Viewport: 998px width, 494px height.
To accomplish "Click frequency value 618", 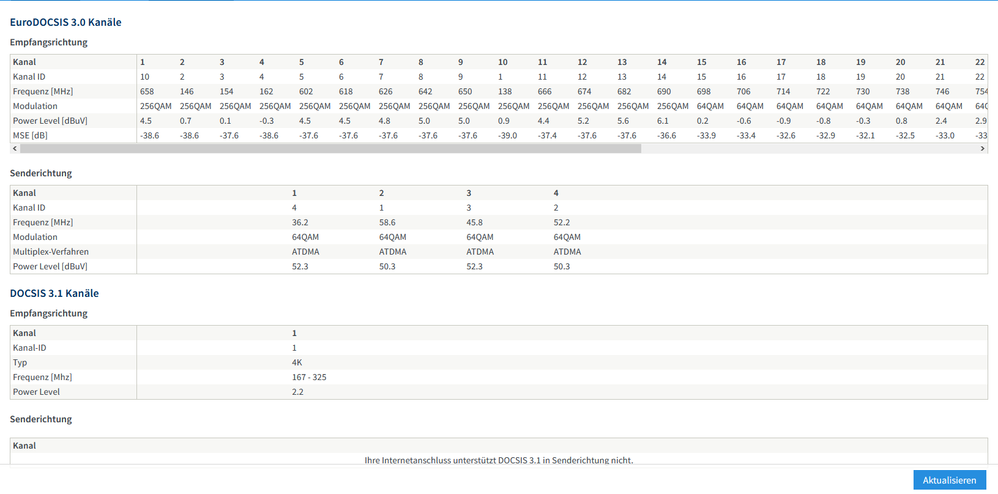I will click(346, 92).
